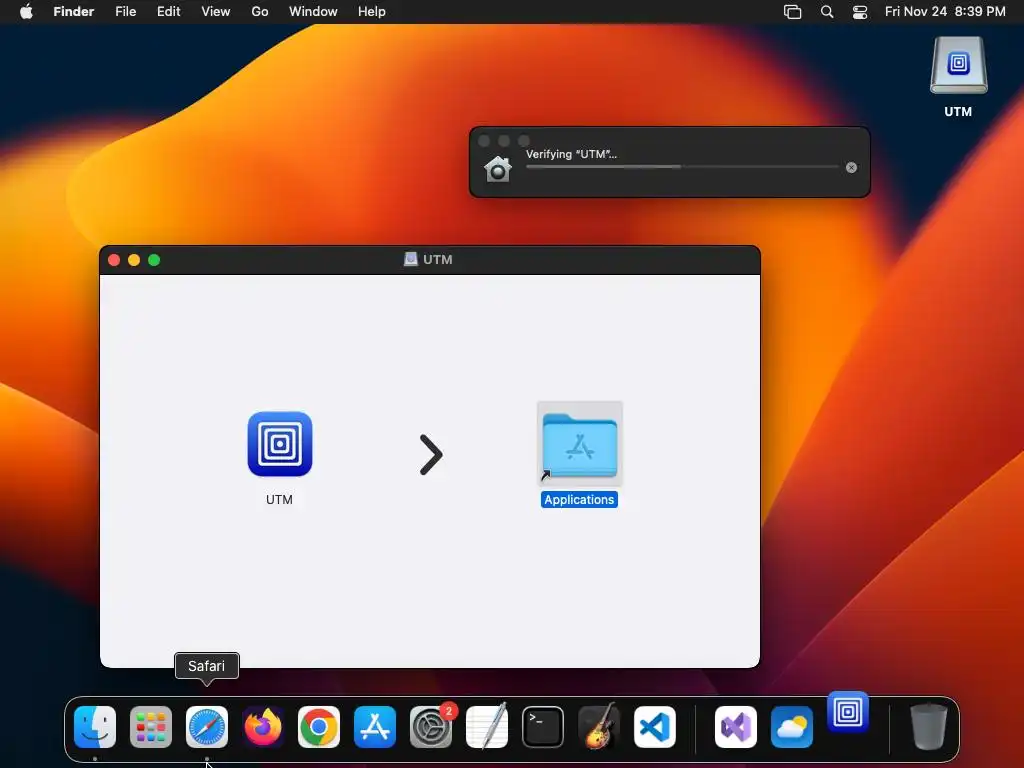Open the cloud weather app in Dock
Viewport: 1024px width, 768px height.
[792, 727]
